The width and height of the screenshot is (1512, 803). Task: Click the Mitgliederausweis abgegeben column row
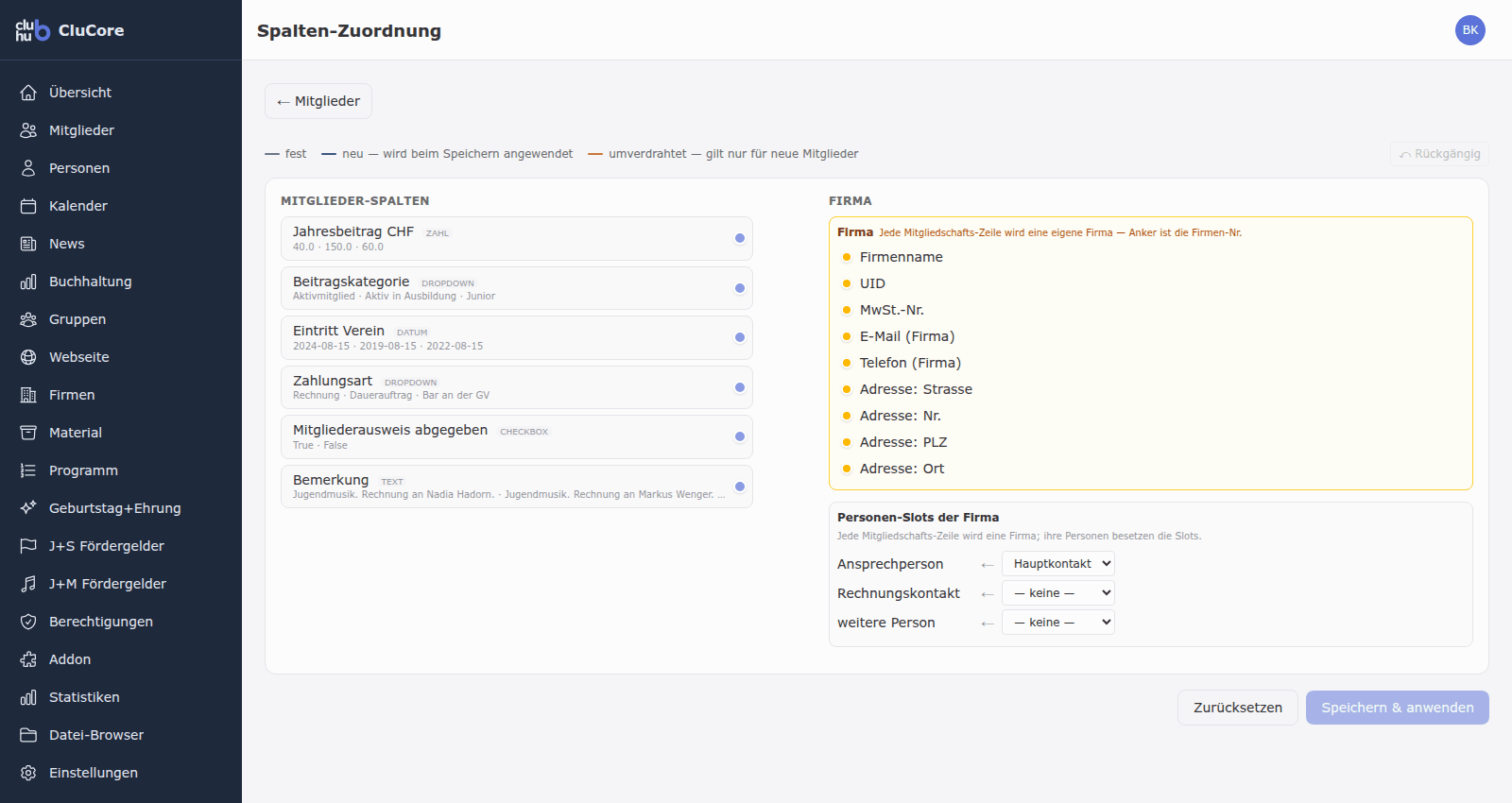click(x=517, y=436)
